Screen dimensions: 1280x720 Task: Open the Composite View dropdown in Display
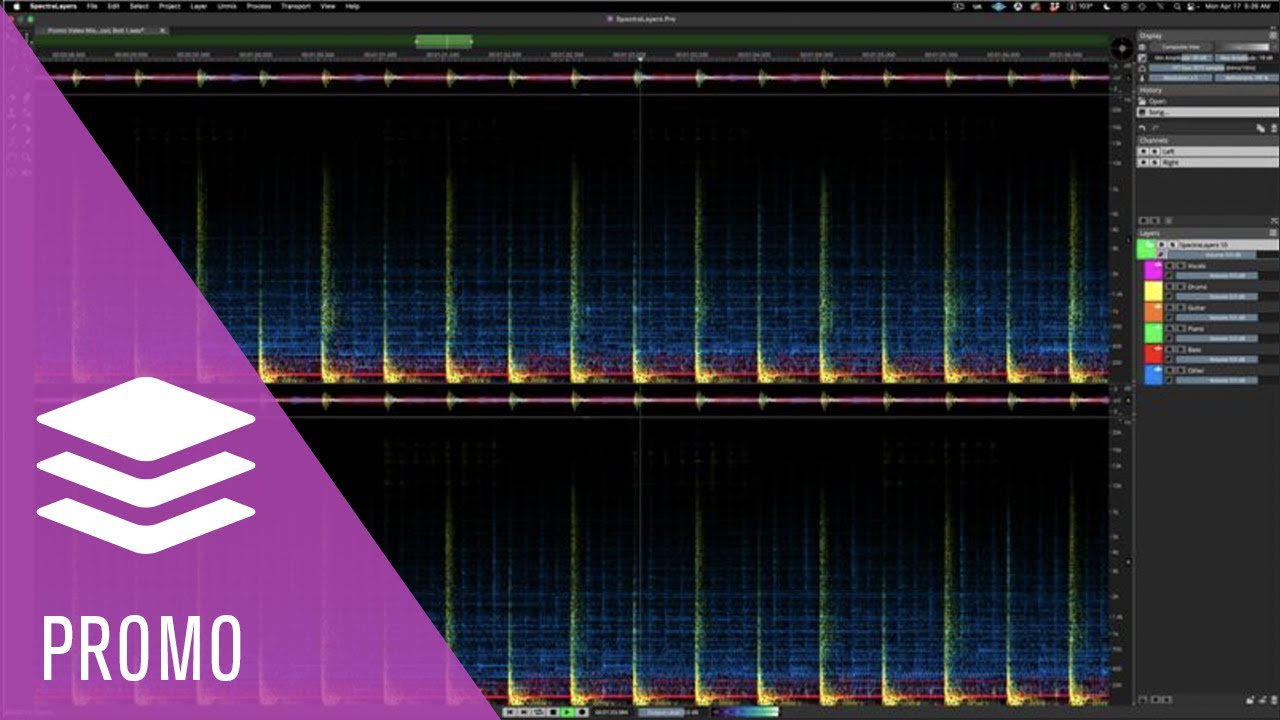point(1185,46)
